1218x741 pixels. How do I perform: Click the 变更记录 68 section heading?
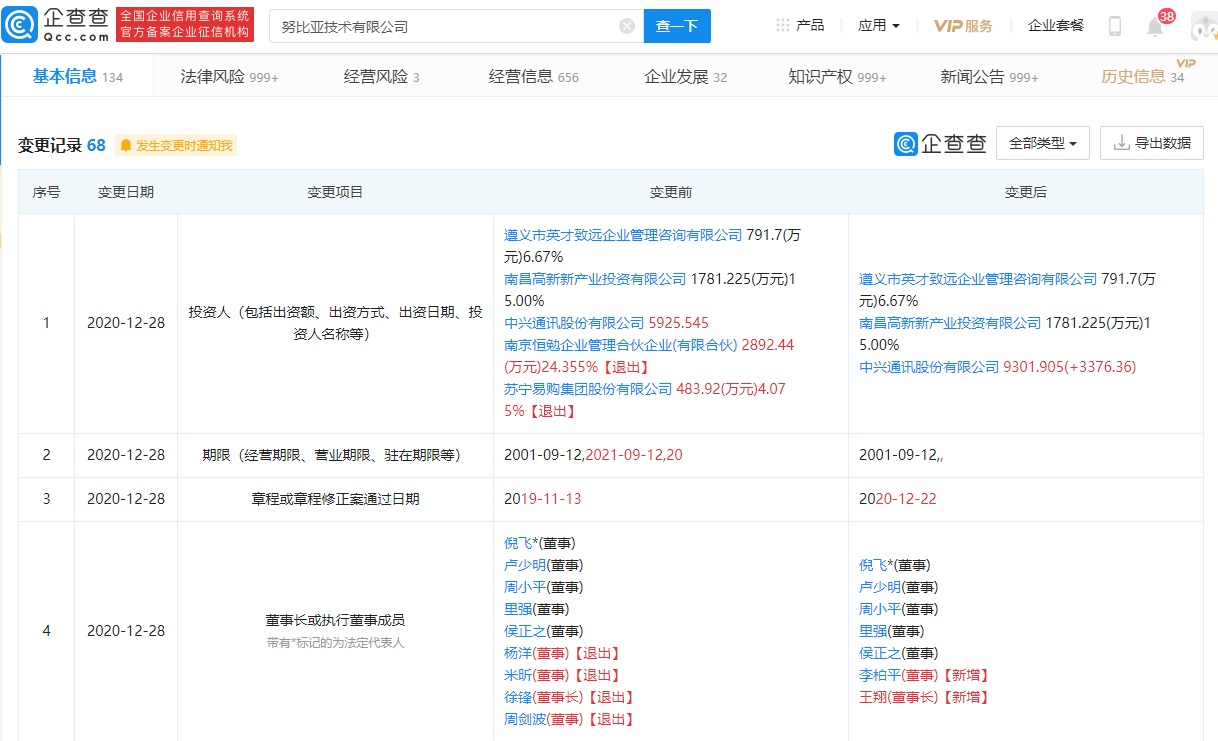pos(62,145)
